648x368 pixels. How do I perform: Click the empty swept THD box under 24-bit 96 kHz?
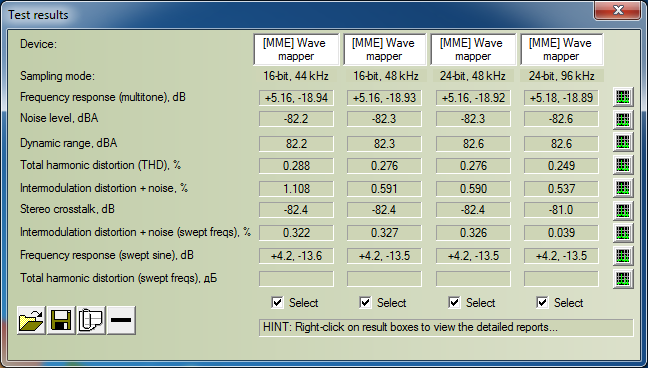coord(561,279)
